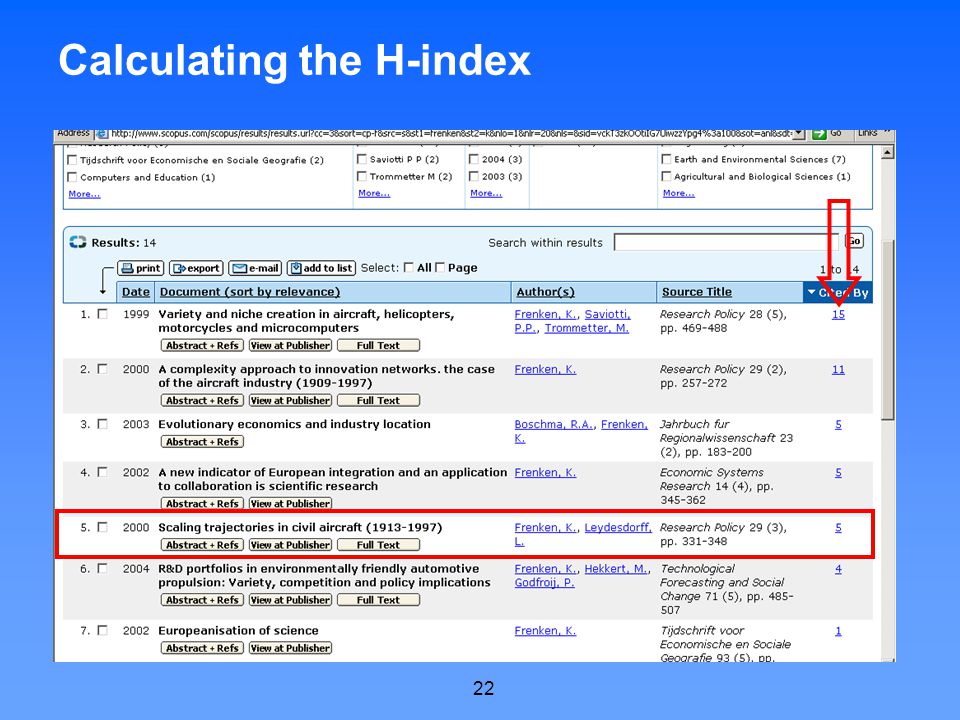
Task: Sort results by Date column
Action: [135, 292]
